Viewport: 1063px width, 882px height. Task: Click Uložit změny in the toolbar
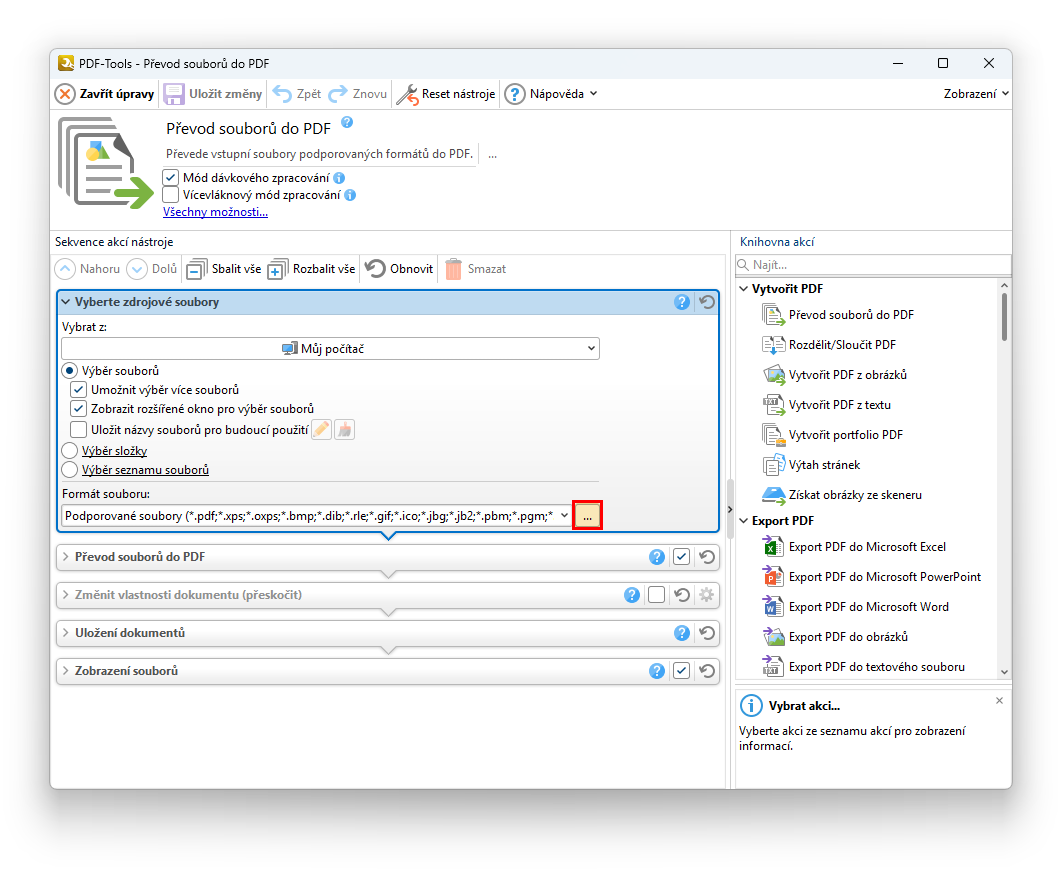click(x=213, y=94)
